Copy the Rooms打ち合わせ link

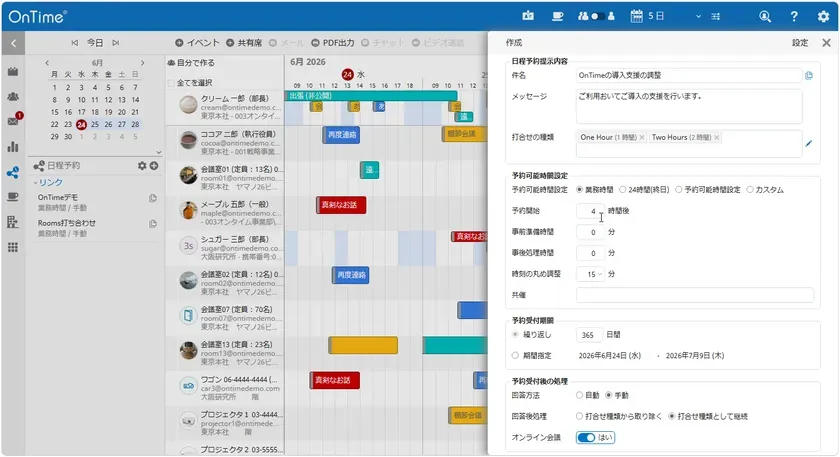click(x=153, y=224)
